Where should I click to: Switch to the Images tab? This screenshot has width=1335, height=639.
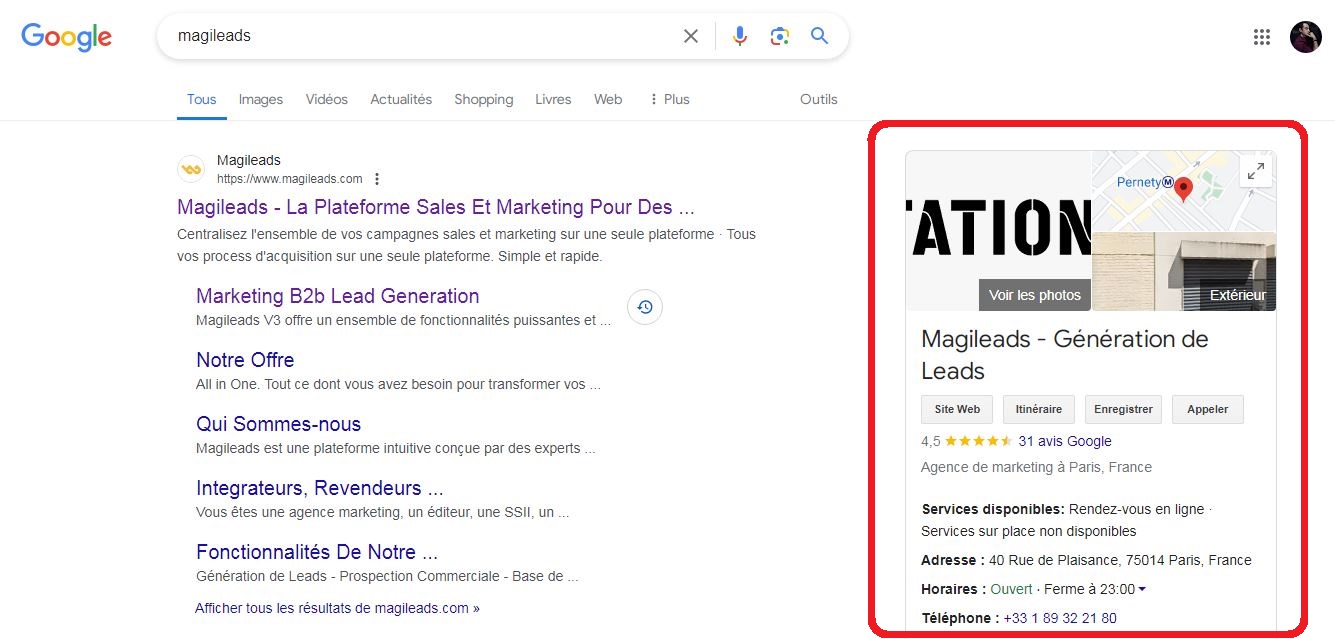[x=261, y=99]
